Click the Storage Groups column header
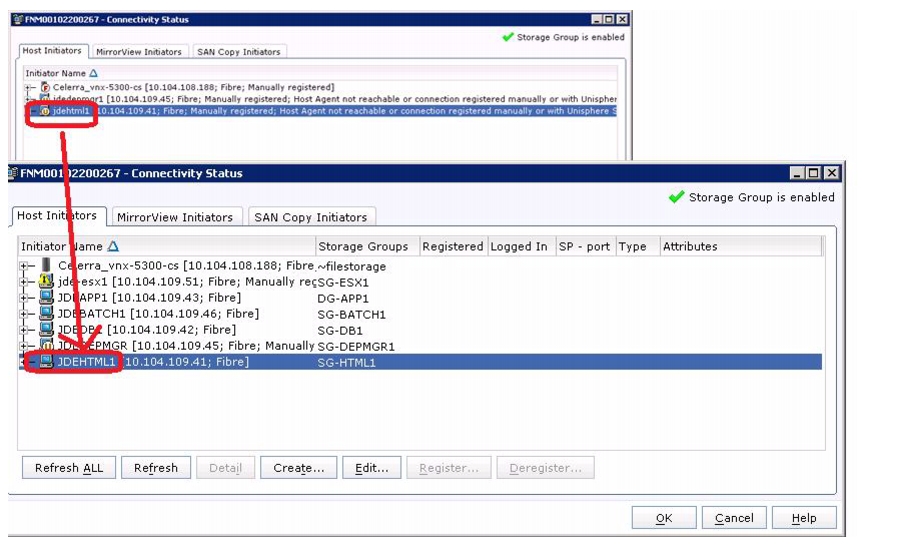900x546 pixels. coord(367,246)
